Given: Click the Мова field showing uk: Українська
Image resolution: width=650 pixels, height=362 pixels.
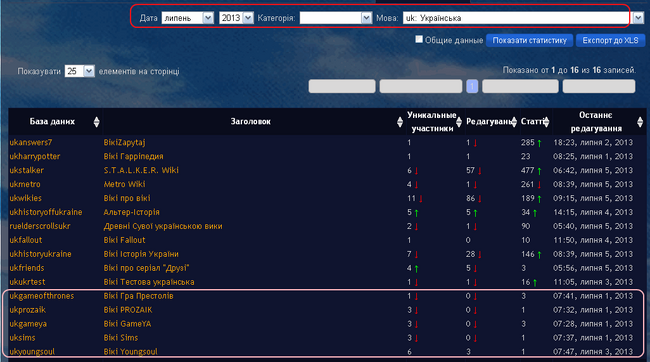Looking at the screenshot, I should (x=516, y=18).
